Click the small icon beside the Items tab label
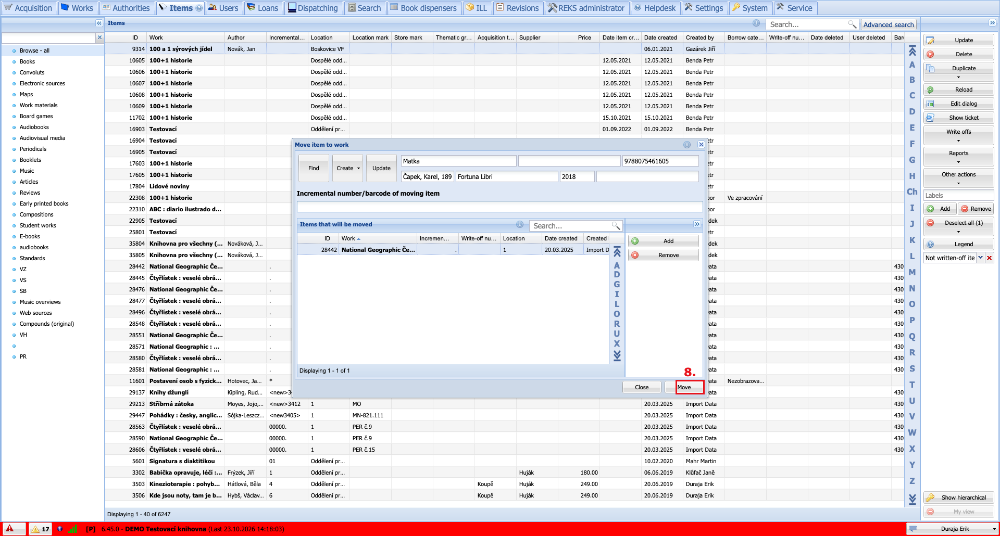 pos(200,8)
